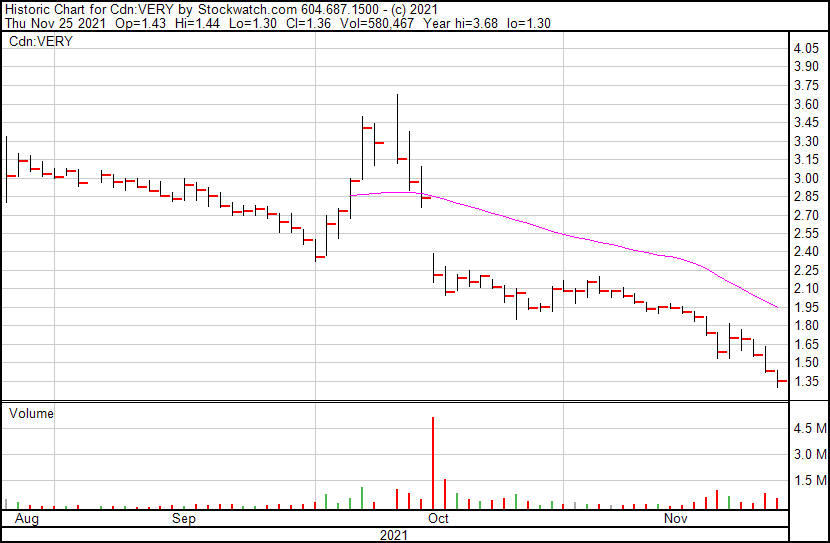Click the 4.5 M volume axis label
This screenshot has width=830, height=543.
(810, 428)
